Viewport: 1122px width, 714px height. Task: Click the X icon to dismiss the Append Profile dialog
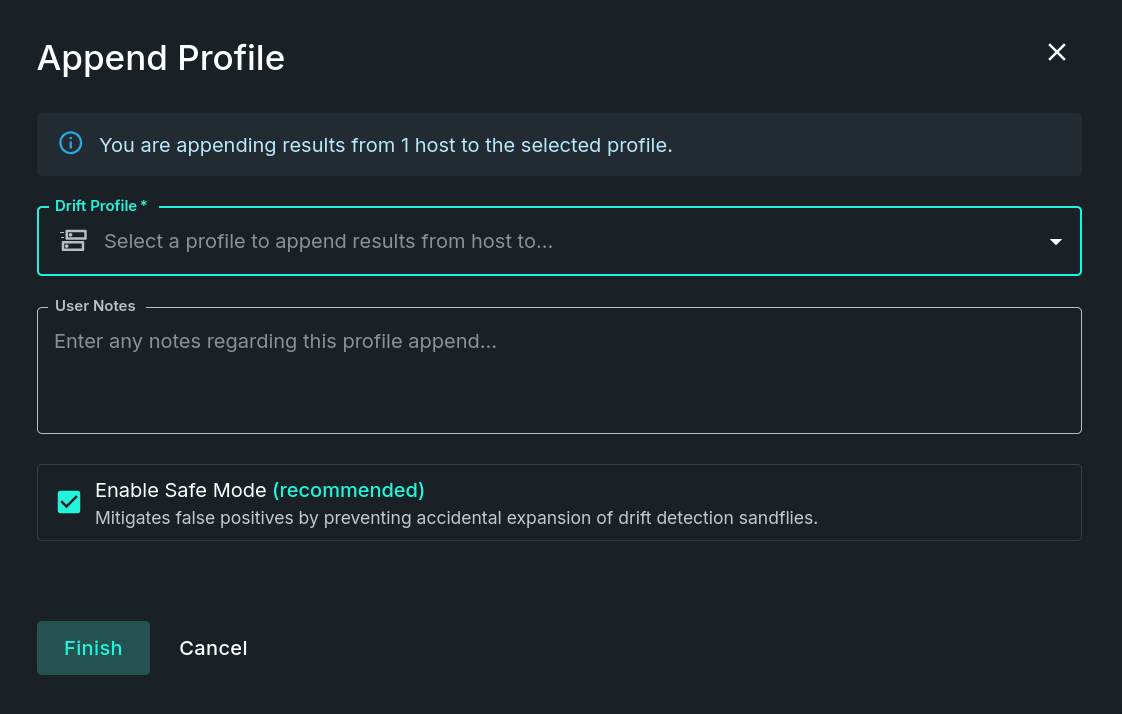pos(1057,52)
